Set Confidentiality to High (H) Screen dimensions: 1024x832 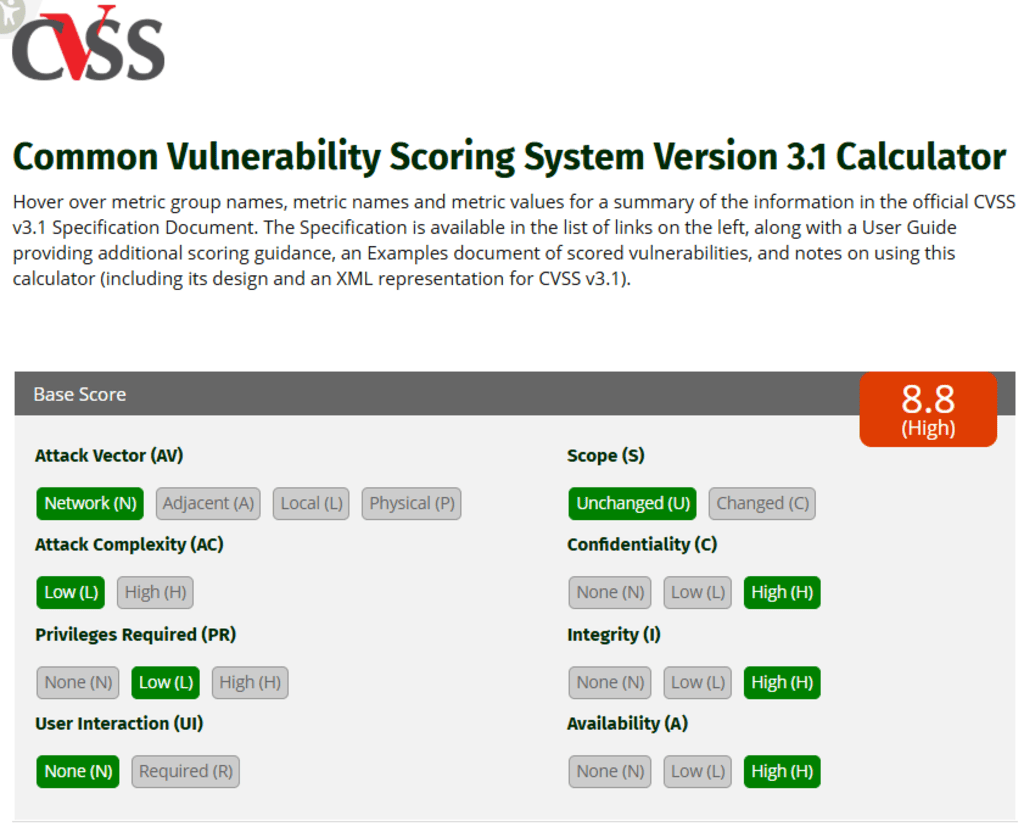click(782, 592)
